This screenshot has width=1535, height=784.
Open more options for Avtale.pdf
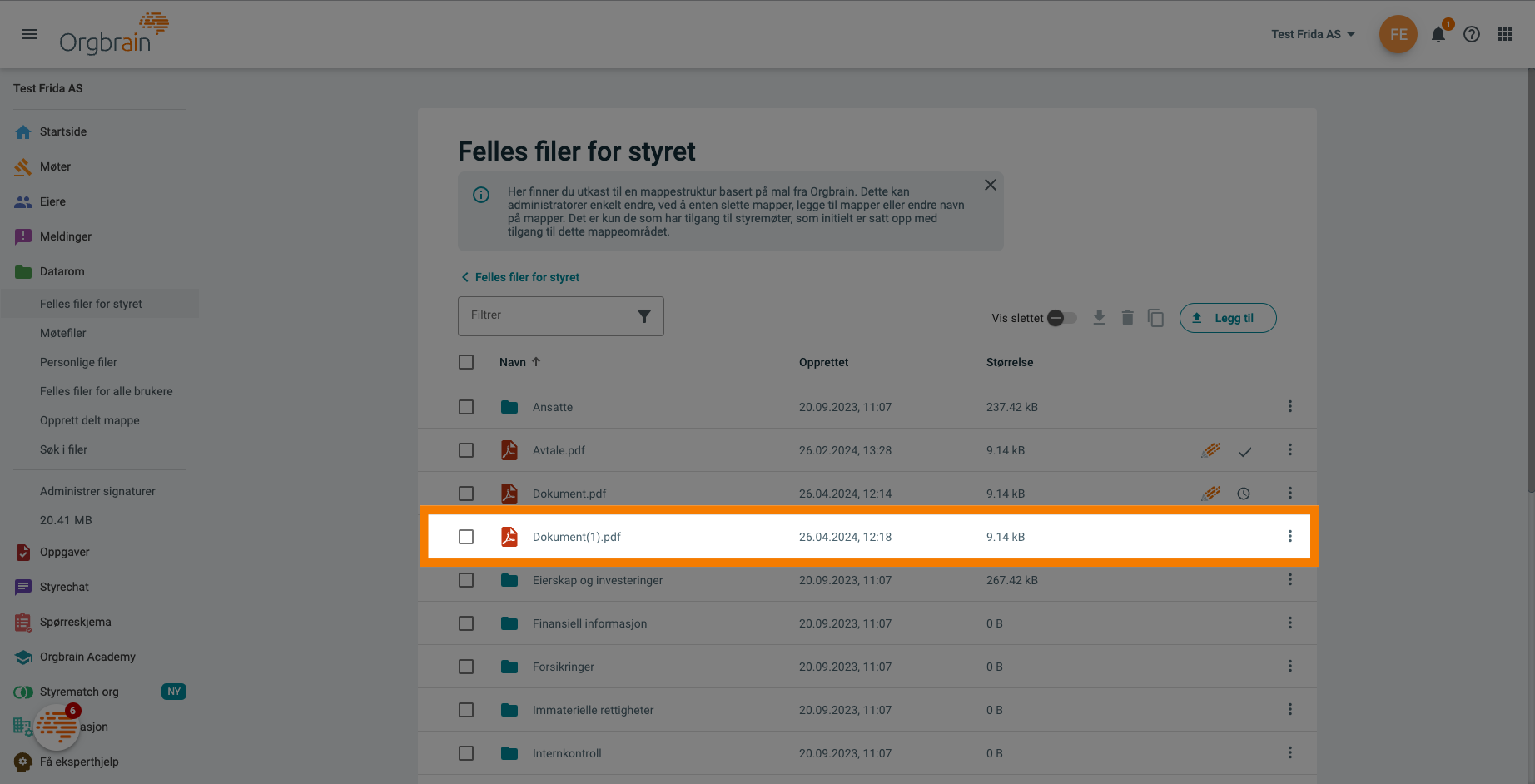pos(1290,449)
